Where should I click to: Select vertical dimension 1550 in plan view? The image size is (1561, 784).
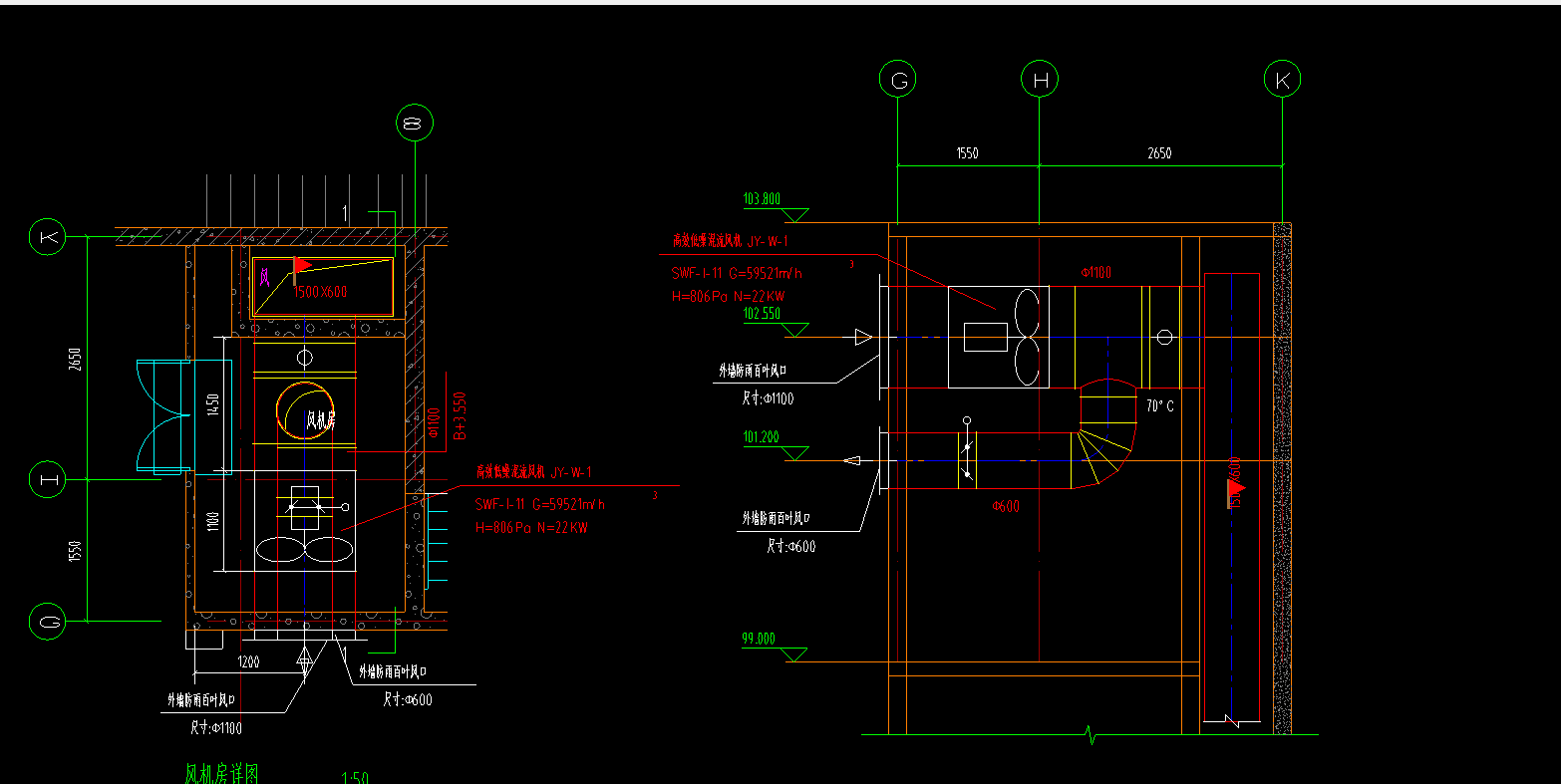75,552
